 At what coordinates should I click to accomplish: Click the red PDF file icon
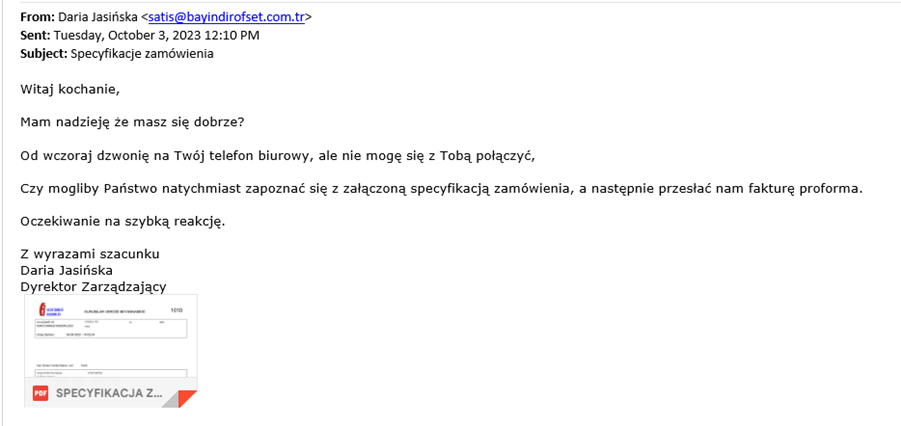[40, 393]
